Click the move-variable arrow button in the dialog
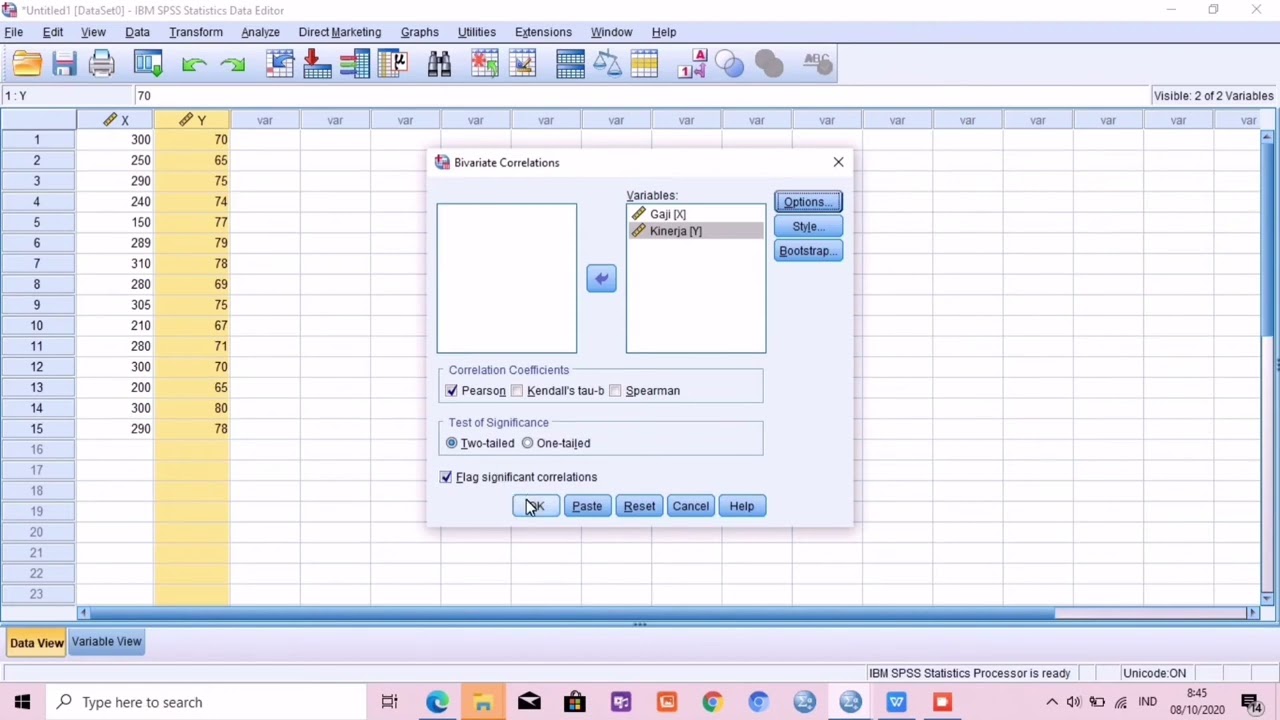1280x720 pixels. coord(601,279)
